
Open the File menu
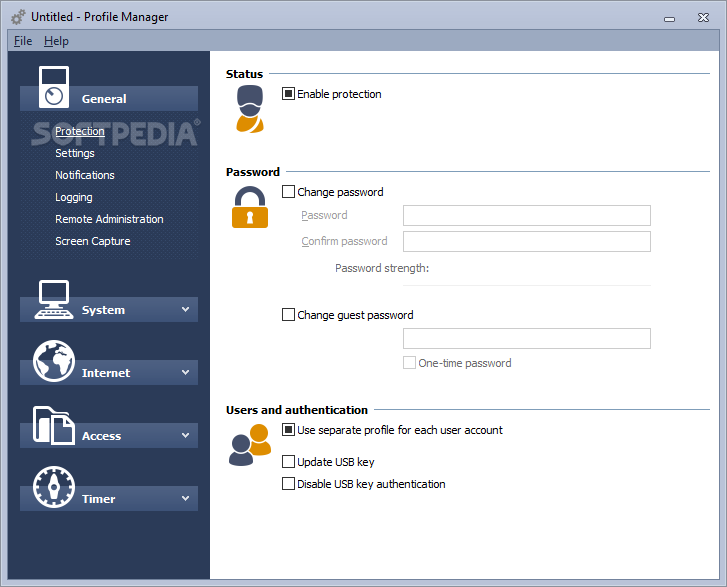pyautogui.click(x=23, y=41)
